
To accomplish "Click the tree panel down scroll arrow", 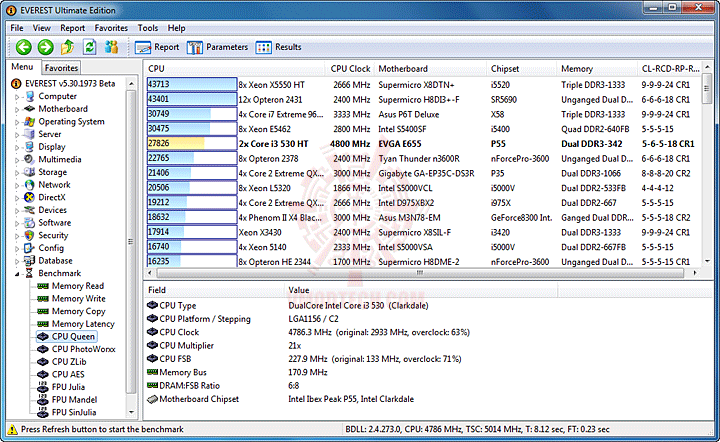I will tap(131, 412).
